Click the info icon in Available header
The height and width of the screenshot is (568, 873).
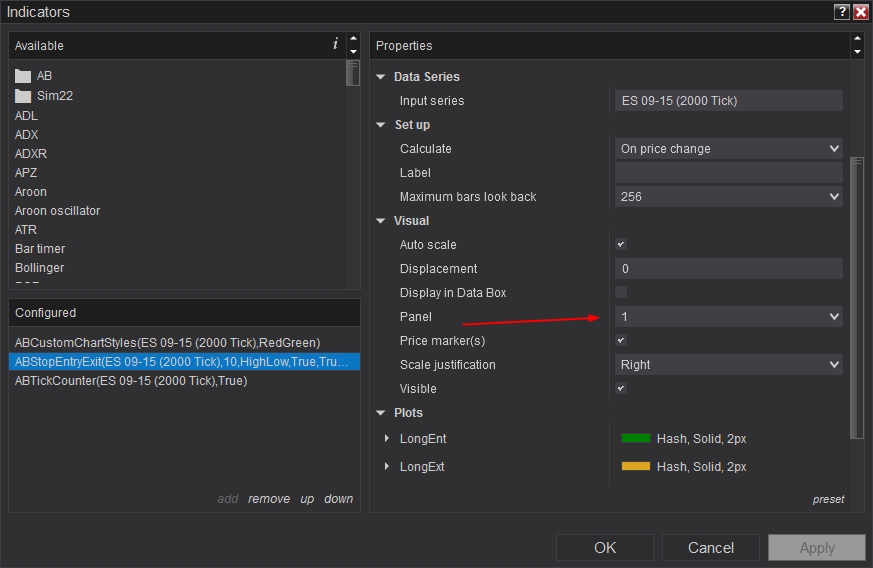coord(335,44)
